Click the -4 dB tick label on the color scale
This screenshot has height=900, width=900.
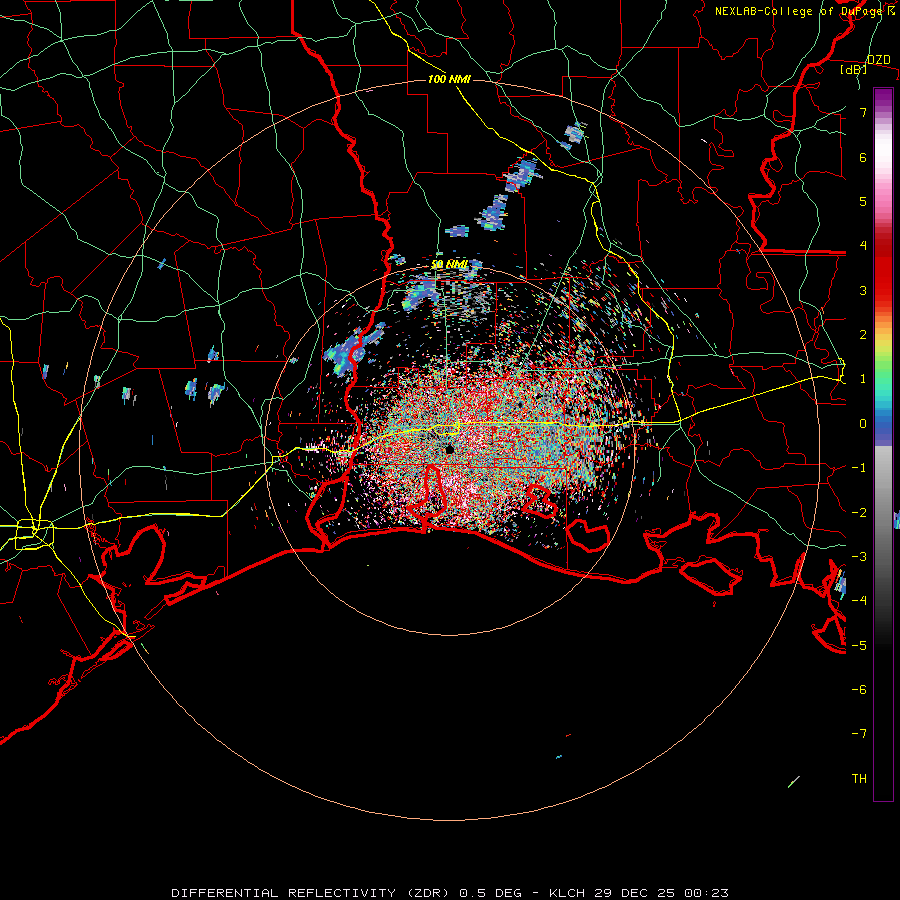pyautogui.click(x=859, y=601)
